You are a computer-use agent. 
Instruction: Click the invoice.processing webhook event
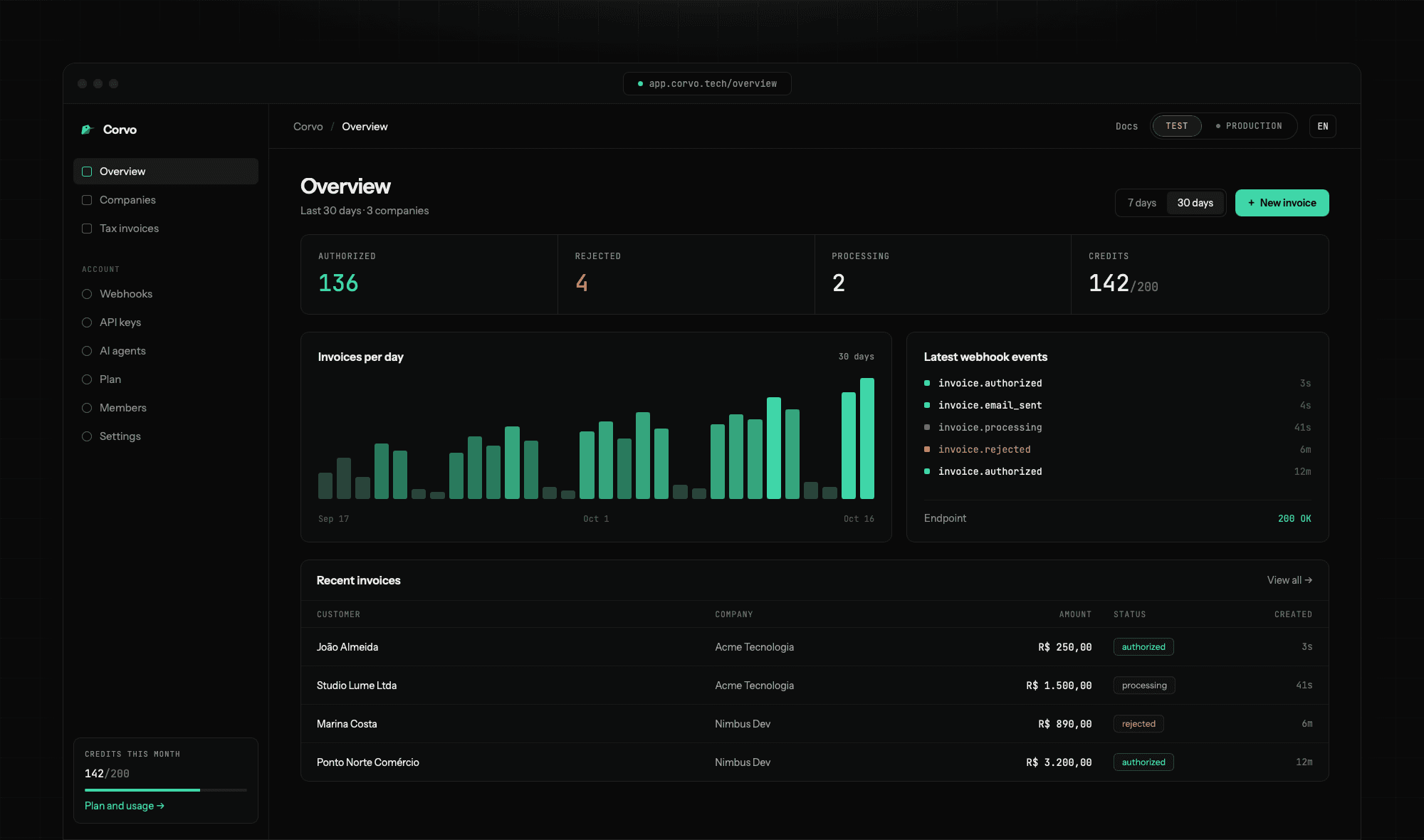click(x=1117, y=427)
